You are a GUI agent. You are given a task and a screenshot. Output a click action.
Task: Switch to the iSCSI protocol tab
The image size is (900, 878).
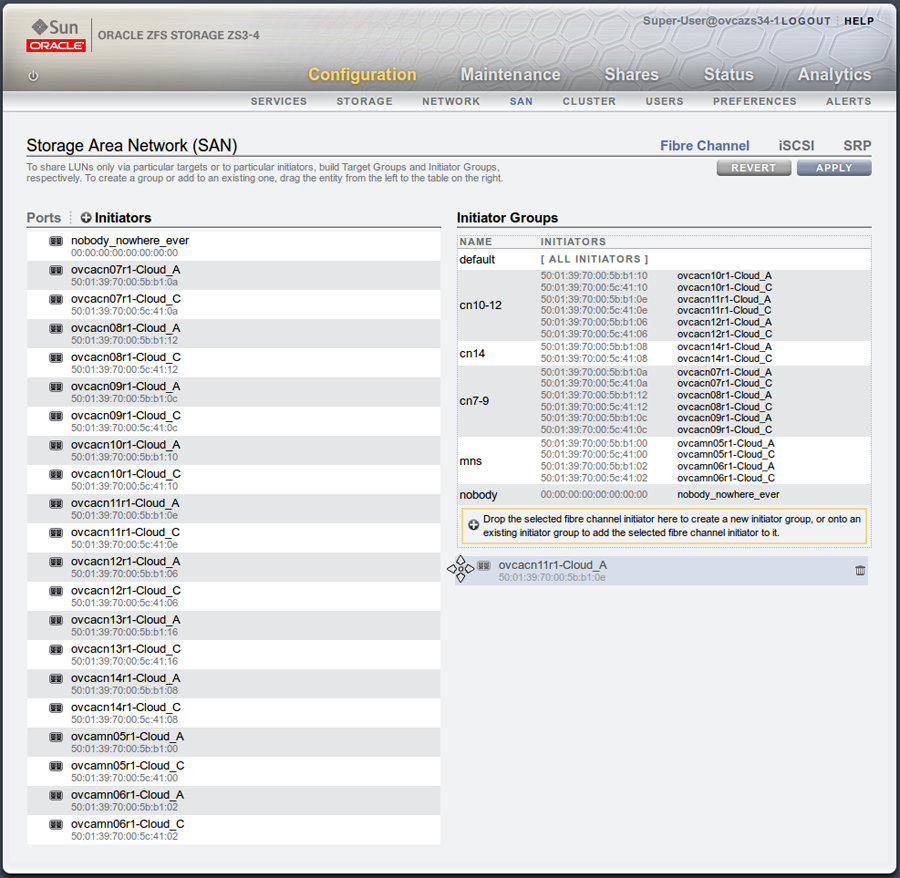[x=796, y=145]
